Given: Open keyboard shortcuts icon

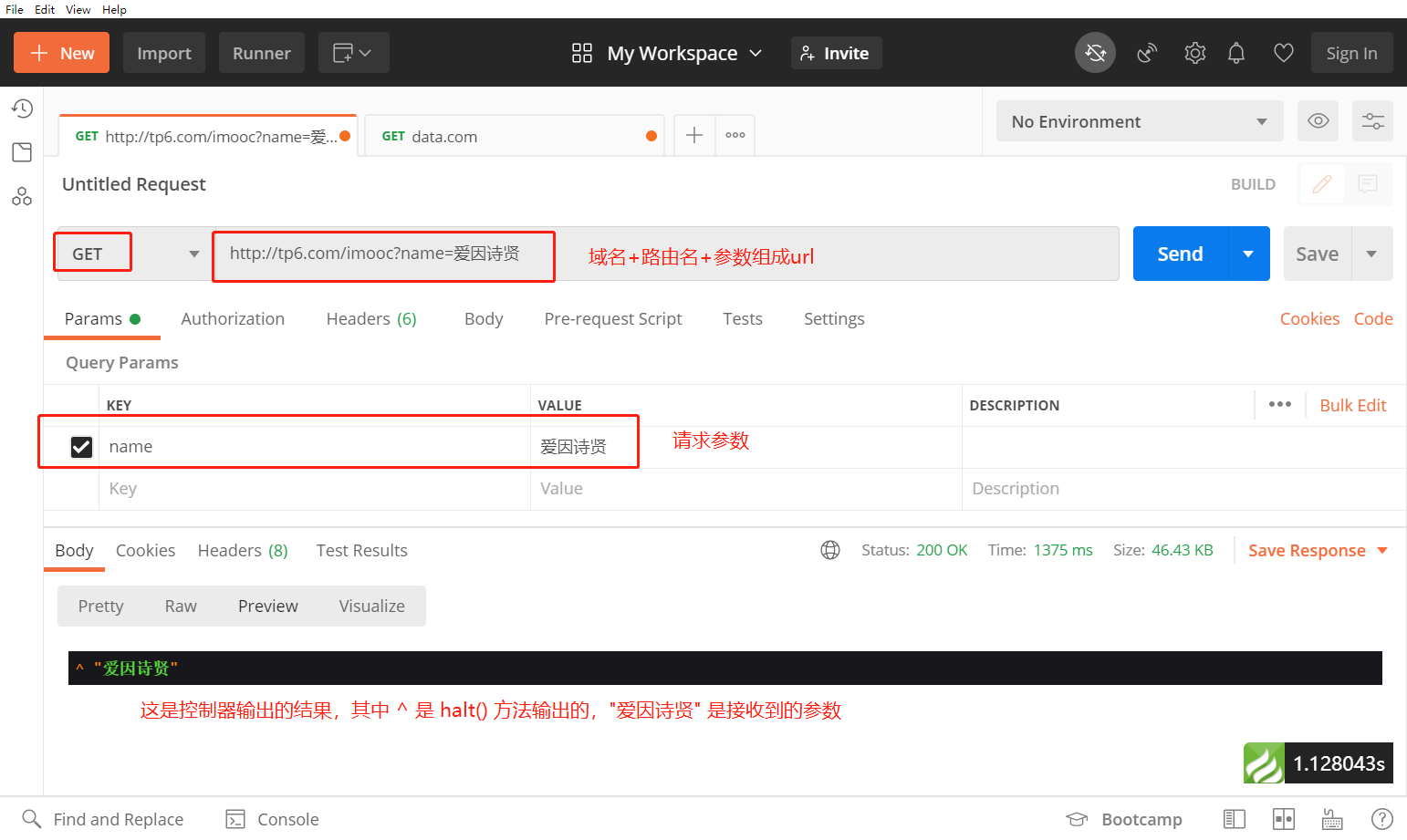Looking at the screenshot, I should [1332, 819].
